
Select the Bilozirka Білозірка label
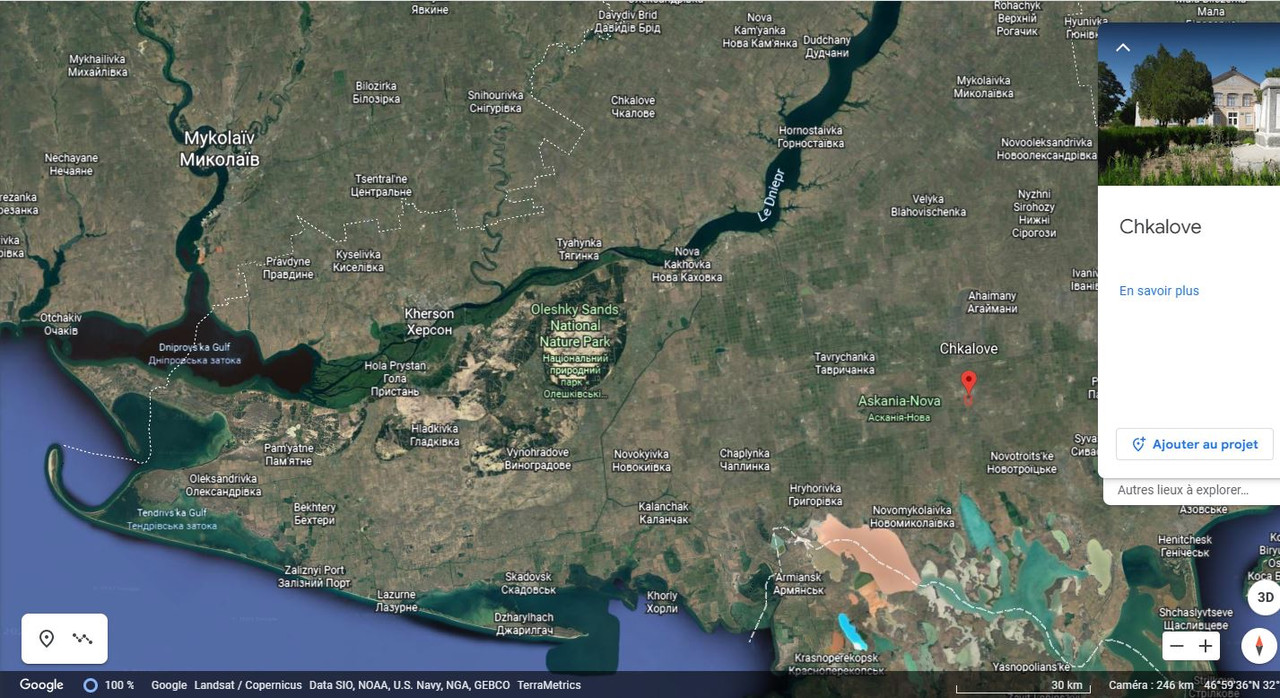tap(377, 93)
